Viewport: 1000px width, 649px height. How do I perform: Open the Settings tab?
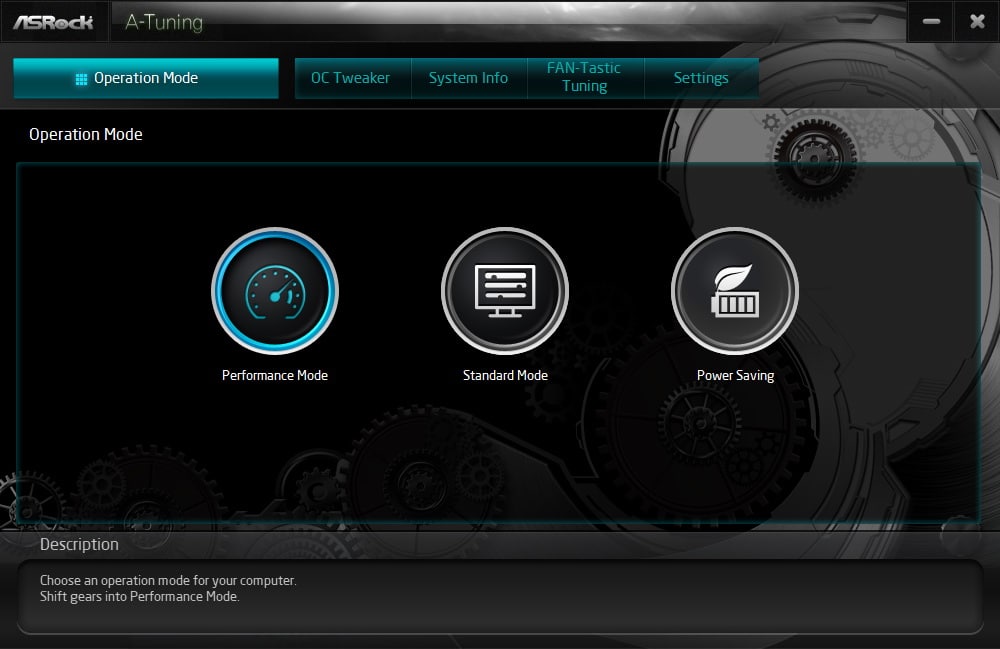click(700, 78)
